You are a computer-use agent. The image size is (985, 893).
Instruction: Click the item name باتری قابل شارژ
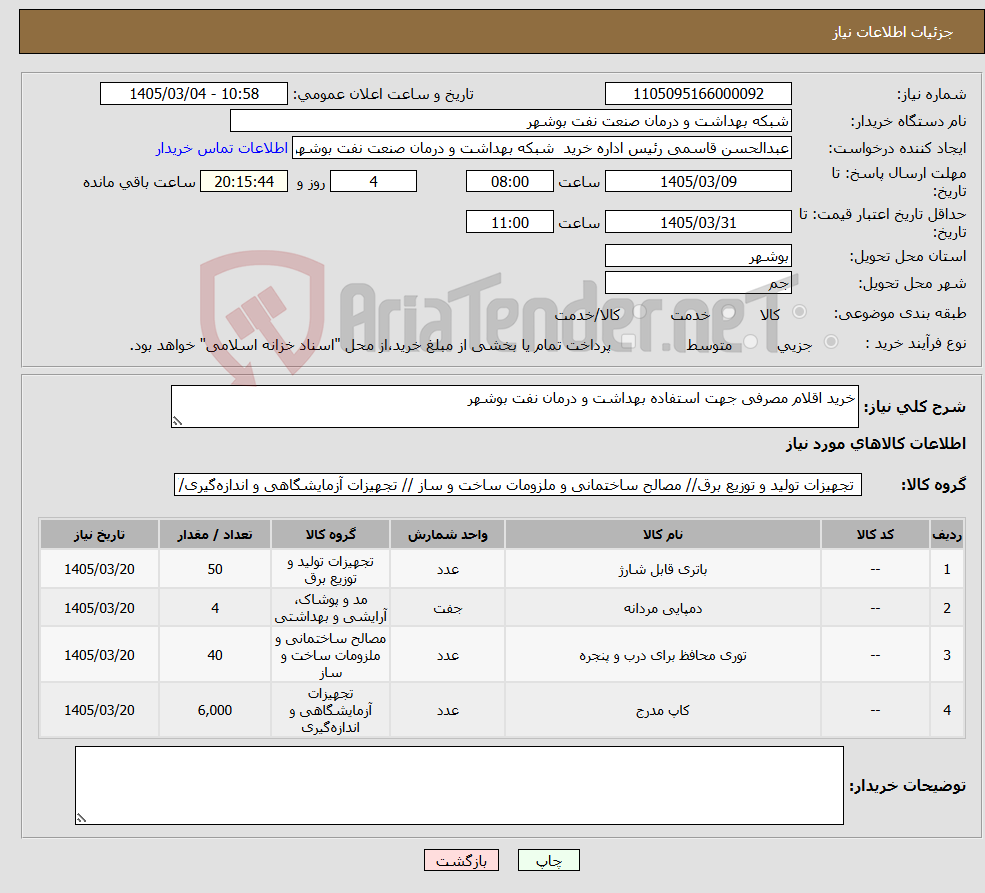(663, 570)
